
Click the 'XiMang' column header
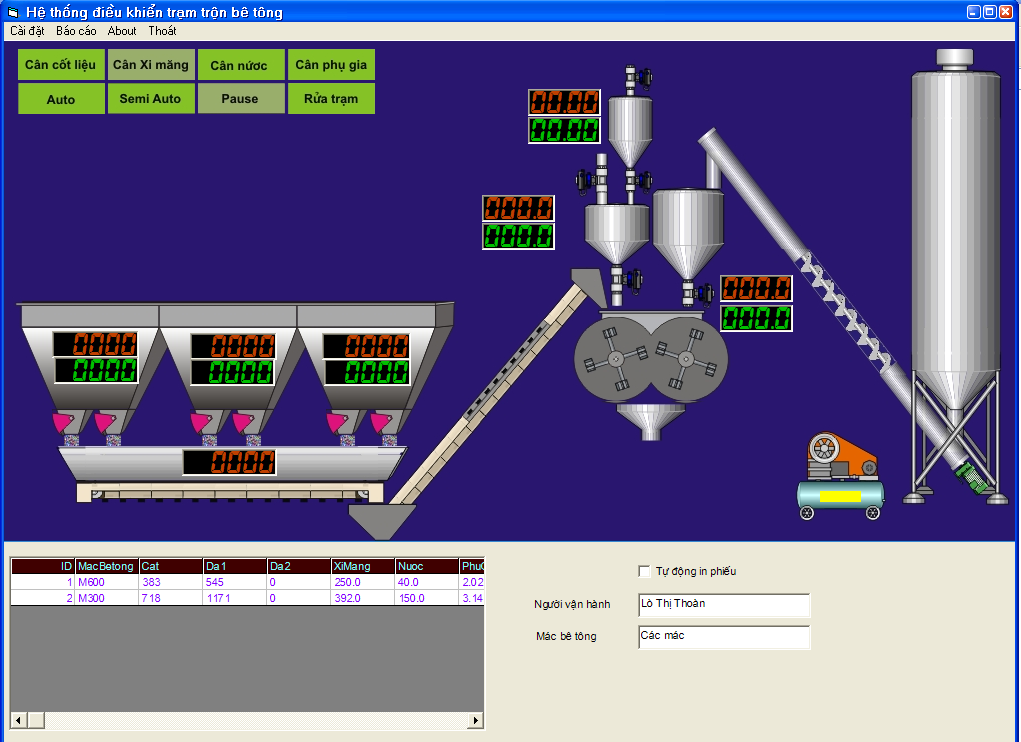(361, 566)
